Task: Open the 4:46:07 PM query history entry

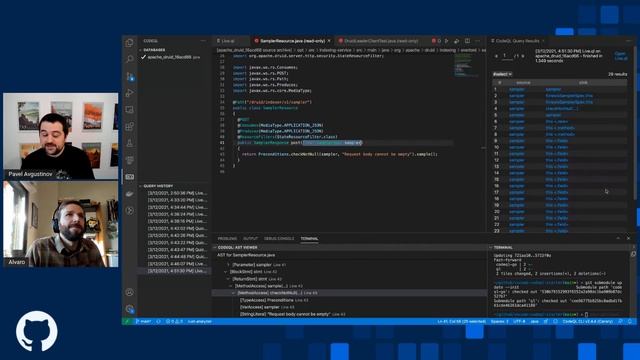Action: [178, 264]
